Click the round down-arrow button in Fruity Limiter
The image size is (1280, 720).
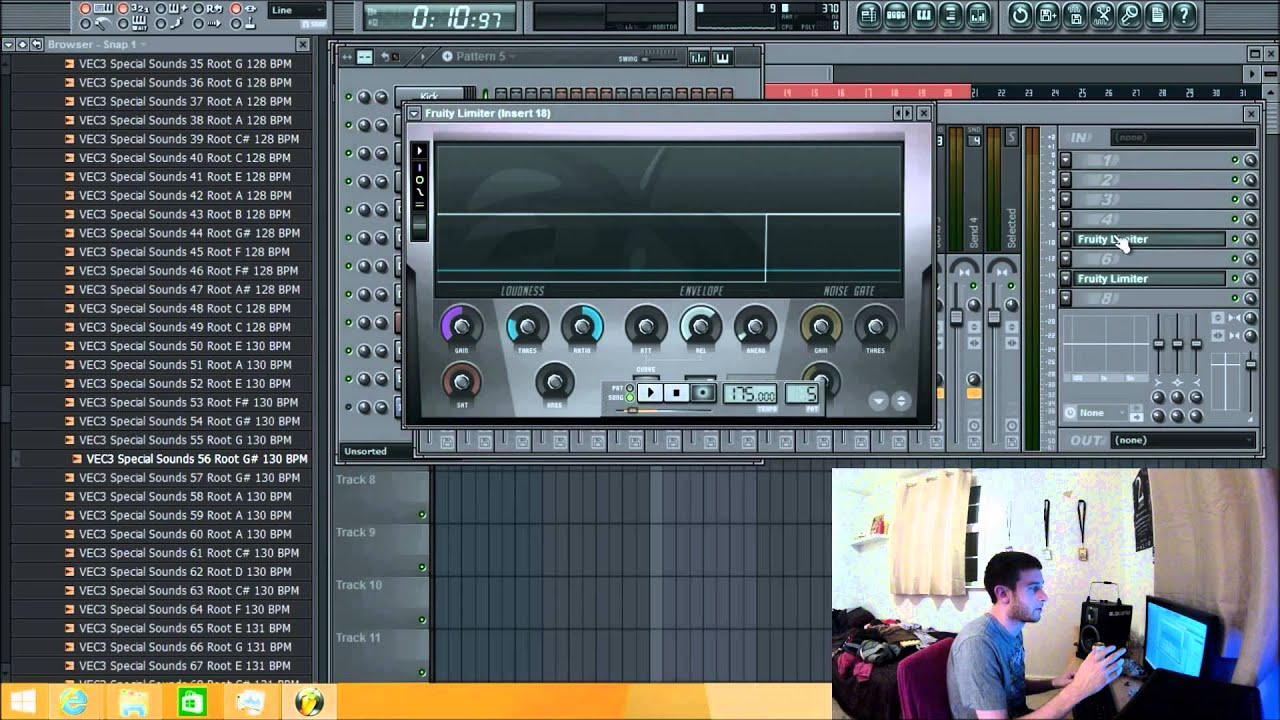tap(878, 401)
